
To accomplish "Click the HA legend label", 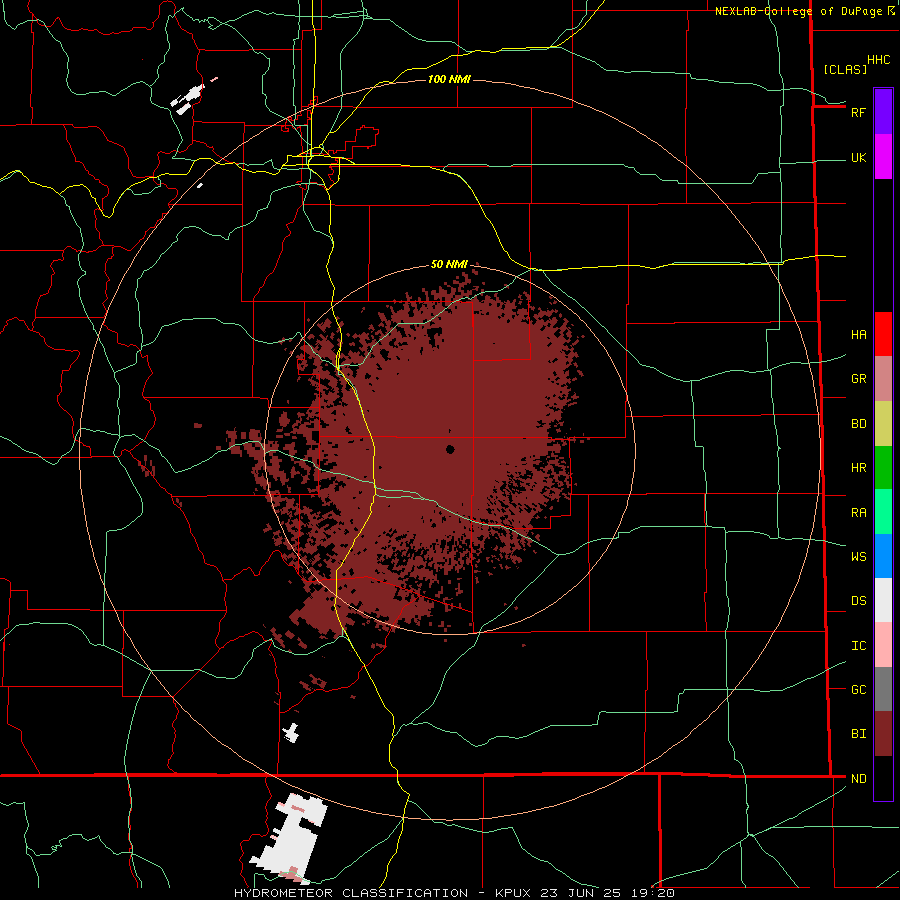I will 858,335.
